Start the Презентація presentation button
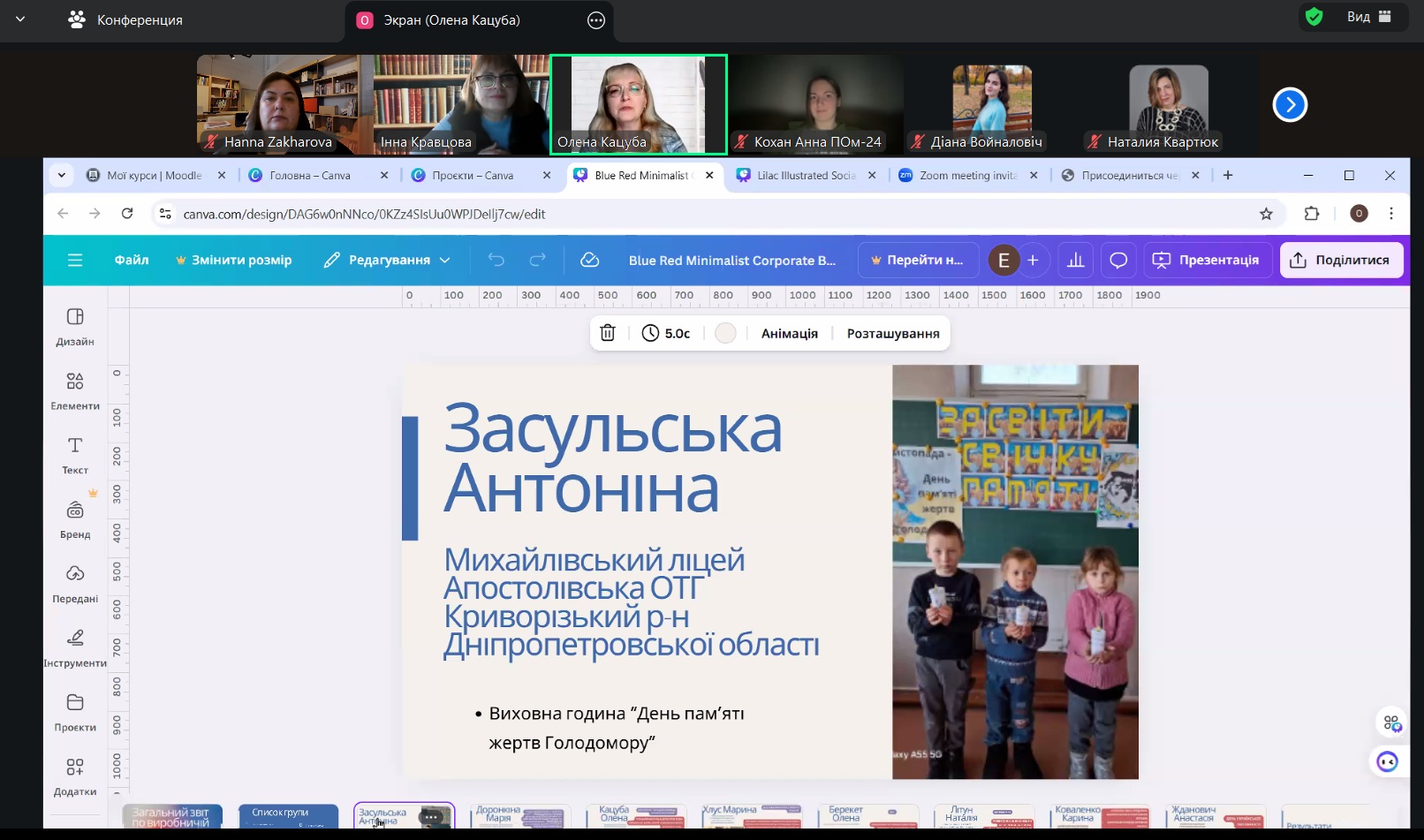This screenshot has width=1424, height=840. [1207, 260]
